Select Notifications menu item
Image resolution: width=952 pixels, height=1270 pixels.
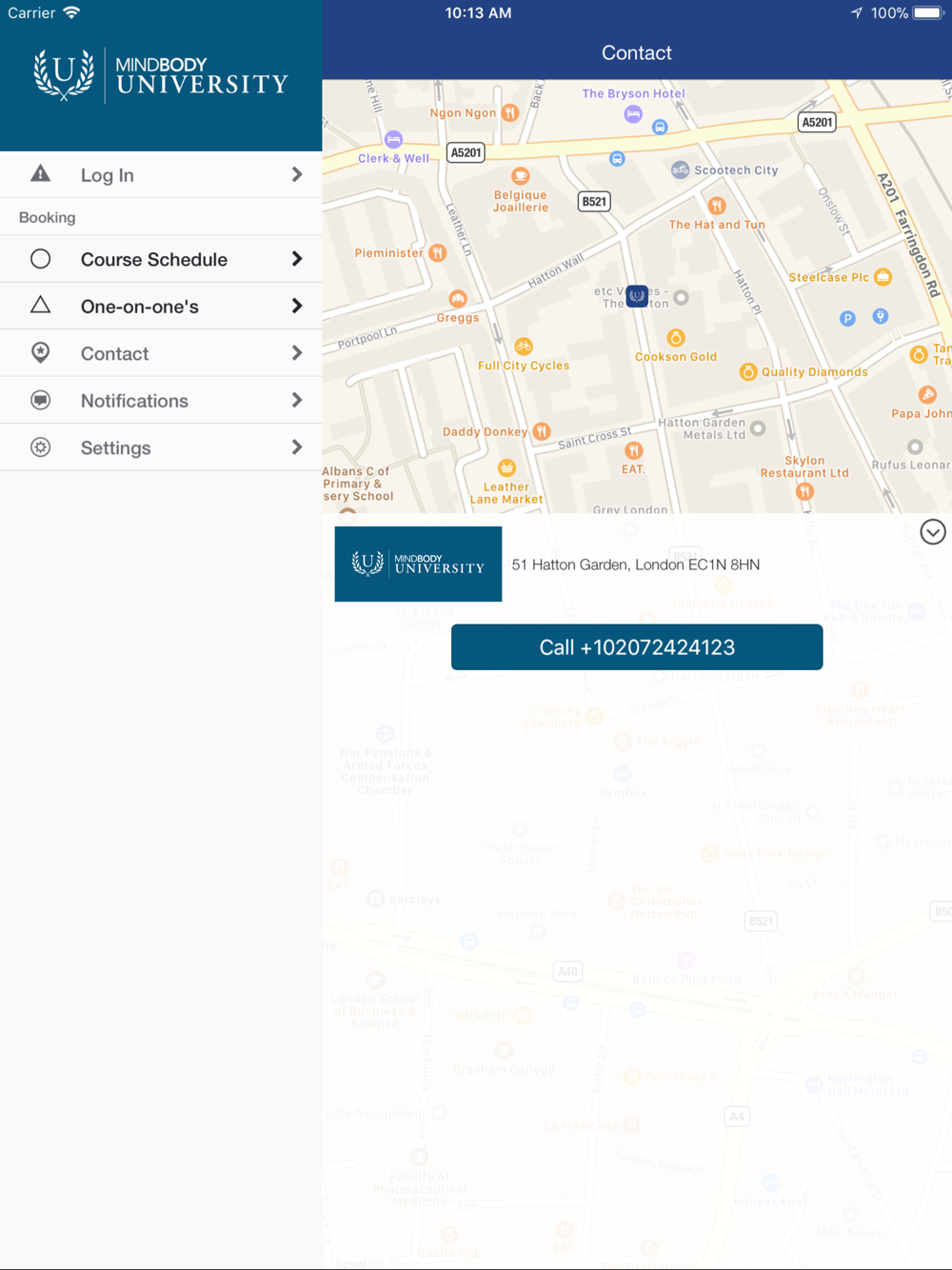point(161,400)
